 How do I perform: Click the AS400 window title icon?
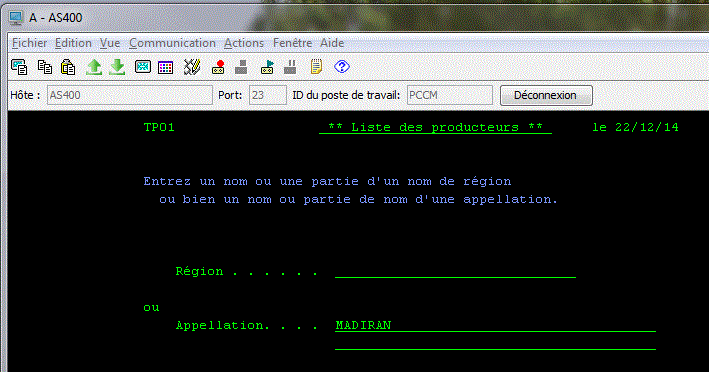(16, 18)
